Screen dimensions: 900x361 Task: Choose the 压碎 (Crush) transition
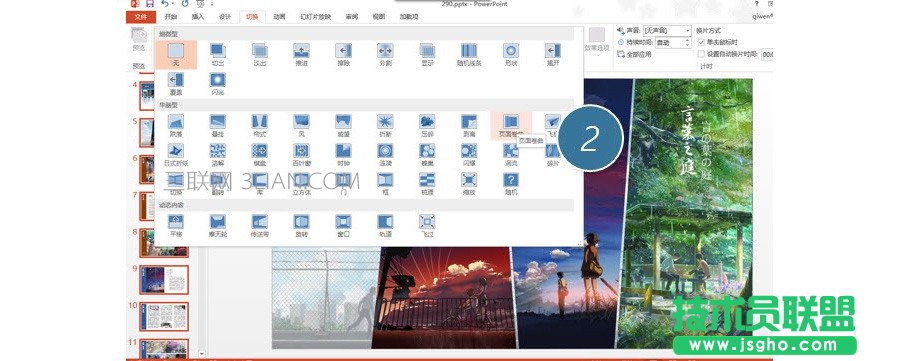tap(427, 126)
